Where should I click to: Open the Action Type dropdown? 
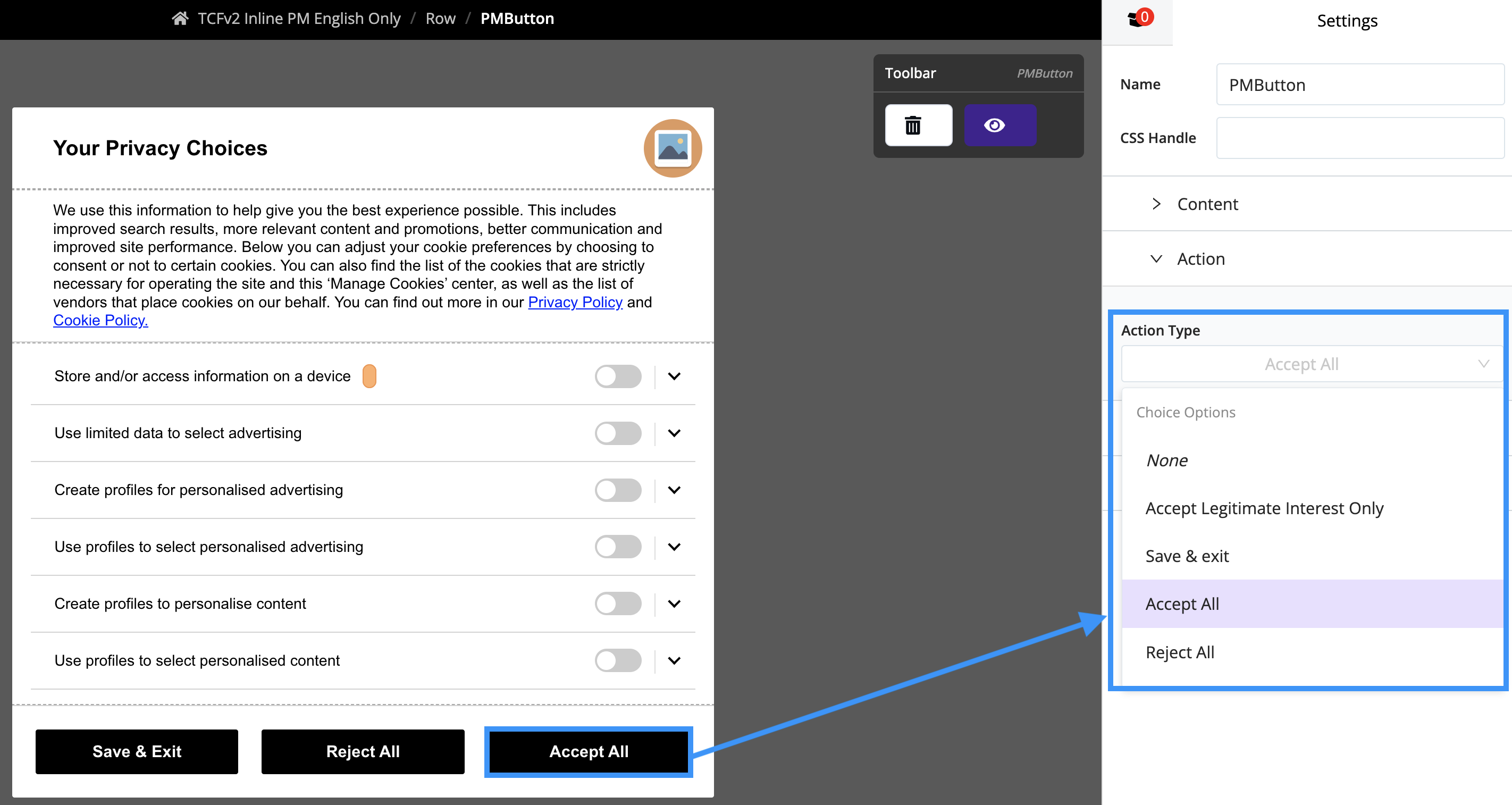(1312, 364)
